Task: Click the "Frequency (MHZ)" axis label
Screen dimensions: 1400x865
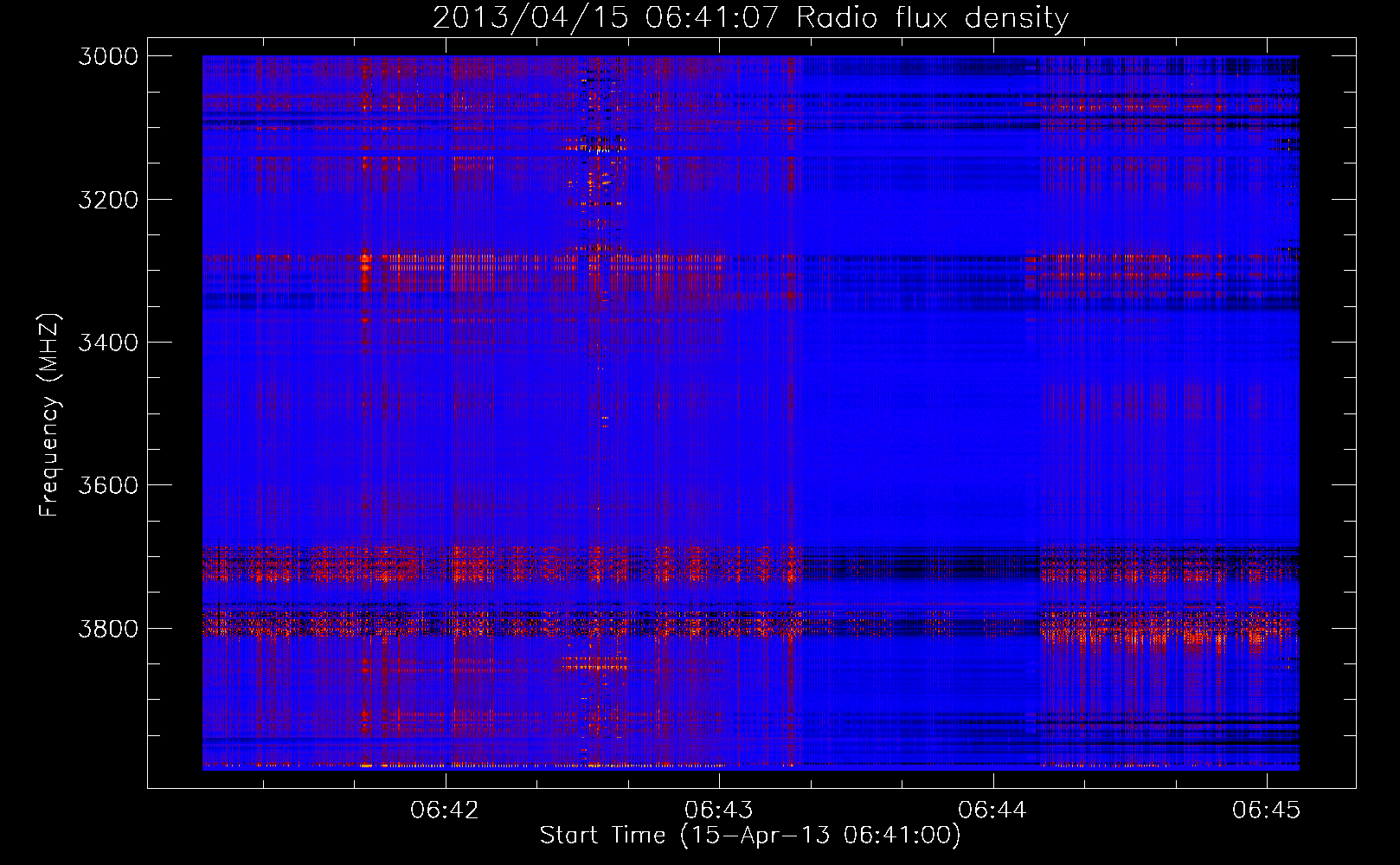Action: pyautogui.click(x=49, y=415)
